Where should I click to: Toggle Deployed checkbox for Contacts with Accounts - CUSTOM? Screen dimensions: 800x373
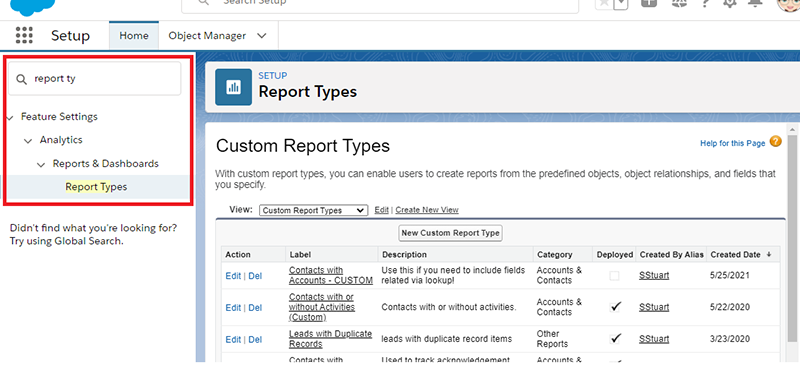click(x=615, y=276)
